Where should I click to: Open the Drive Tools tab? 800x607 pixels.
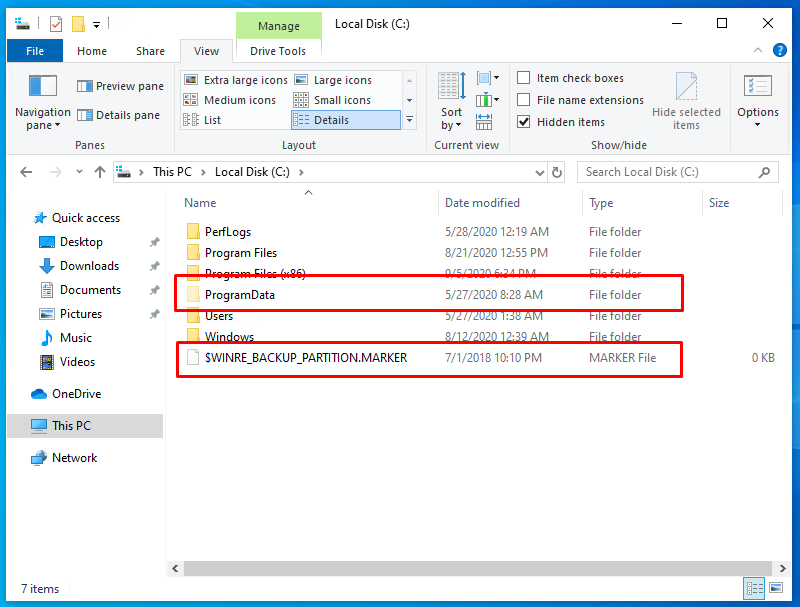click(278, 51)
